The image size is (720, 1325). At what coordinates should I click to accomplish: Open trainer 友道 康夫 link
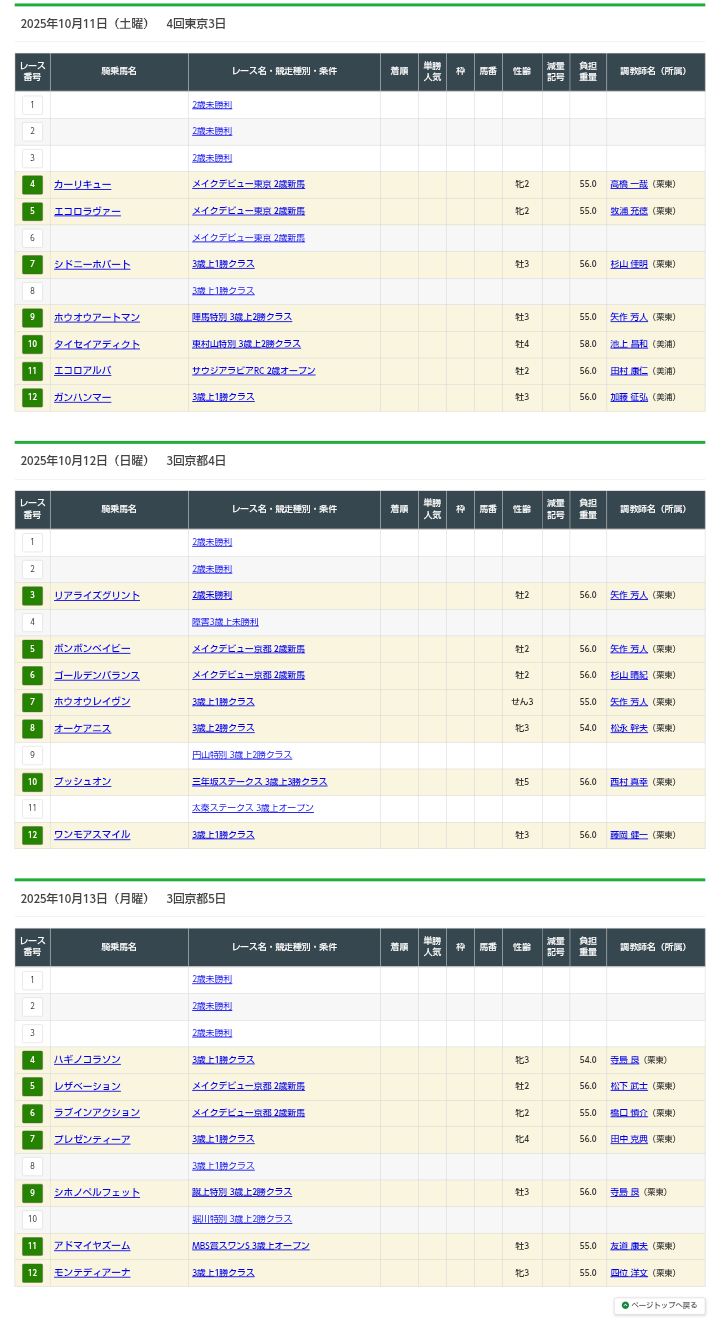tap(629, 1245)
